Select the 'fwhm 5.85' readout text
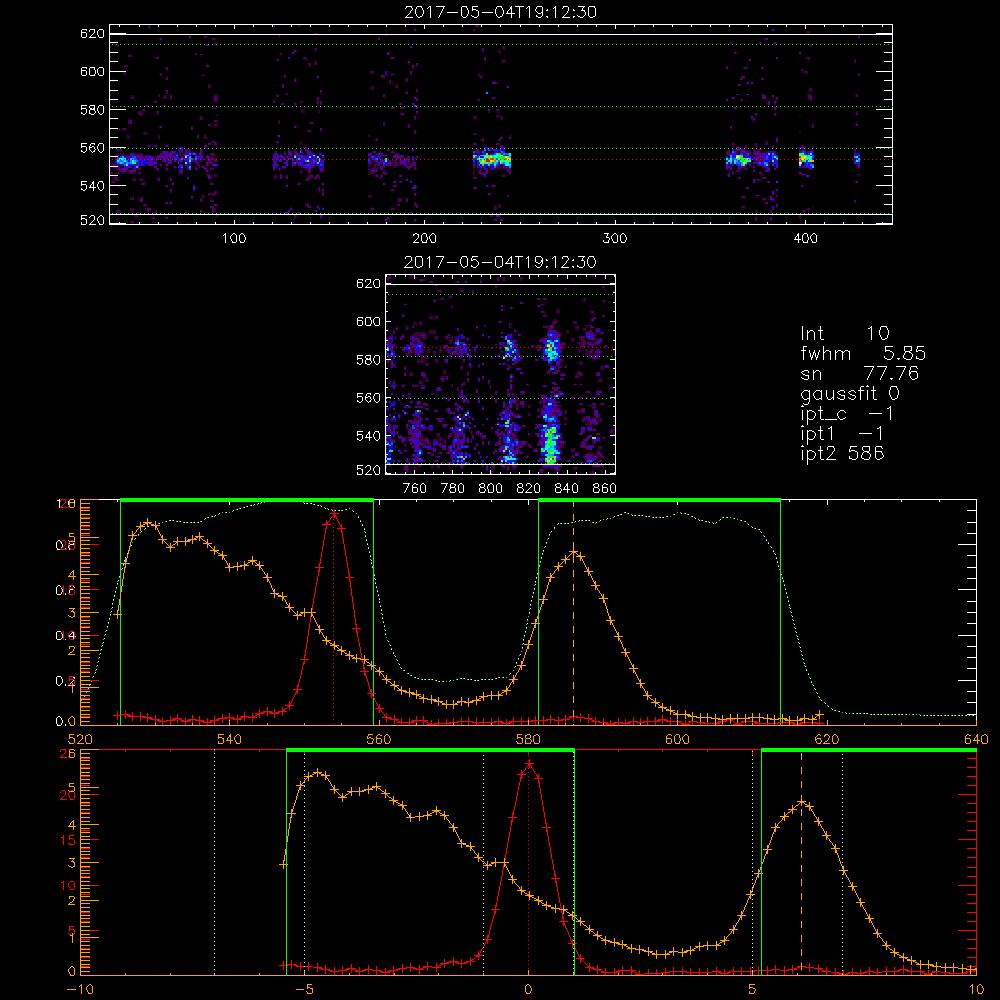The image size is (1000, 1000). click(863, 353)
